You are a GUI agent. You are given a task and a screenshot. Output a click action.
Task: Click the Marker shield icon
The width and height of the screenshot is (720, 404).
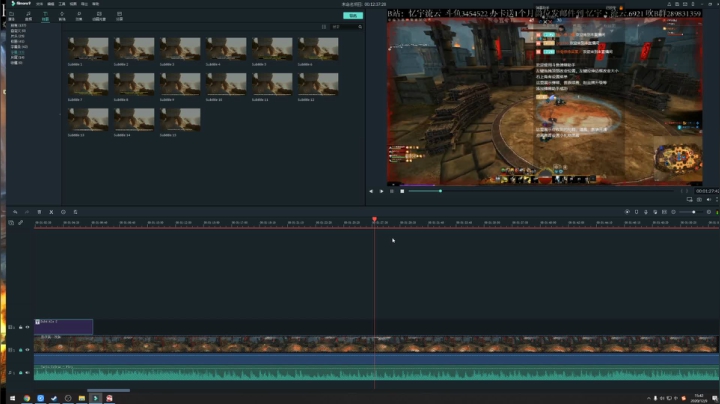click(636, 212)
